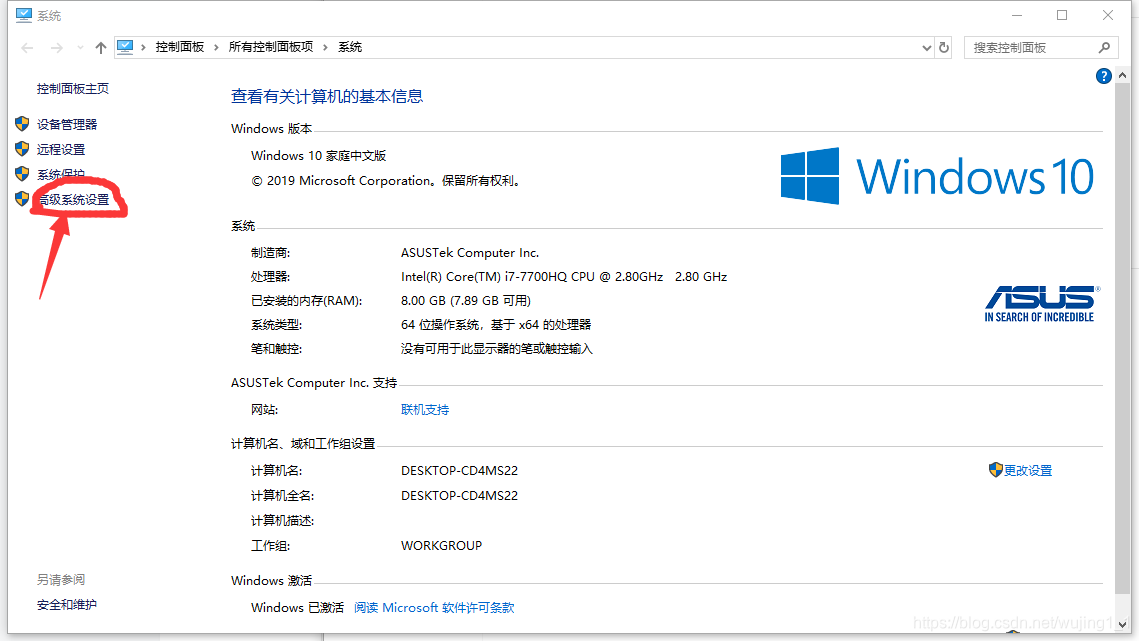This screenshot has height=641, width=1139.
Task: Select 64 位操作系统 system type text
Action: click(495, 325)
